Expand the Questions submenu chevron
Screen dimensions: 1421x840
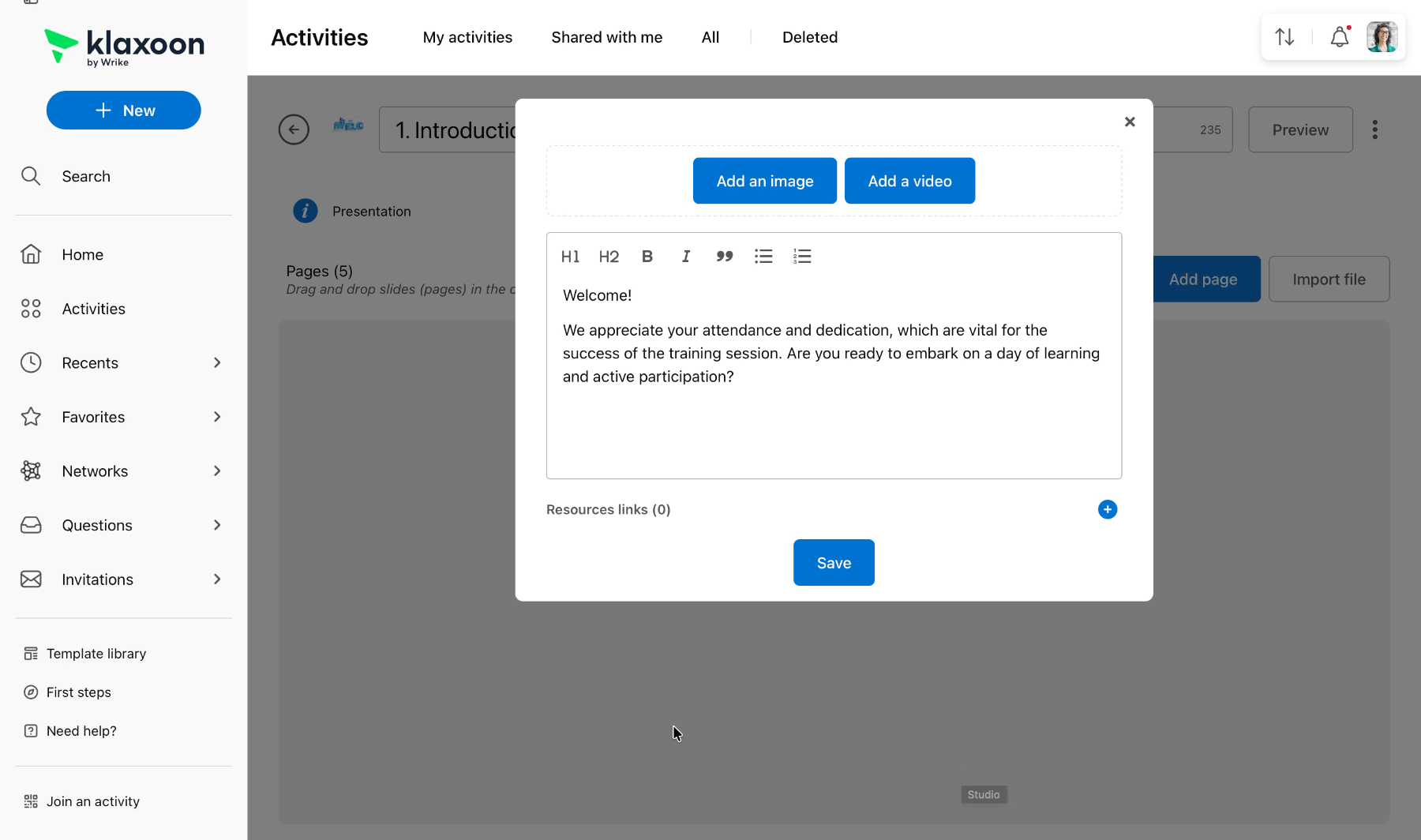pos(217,525)
